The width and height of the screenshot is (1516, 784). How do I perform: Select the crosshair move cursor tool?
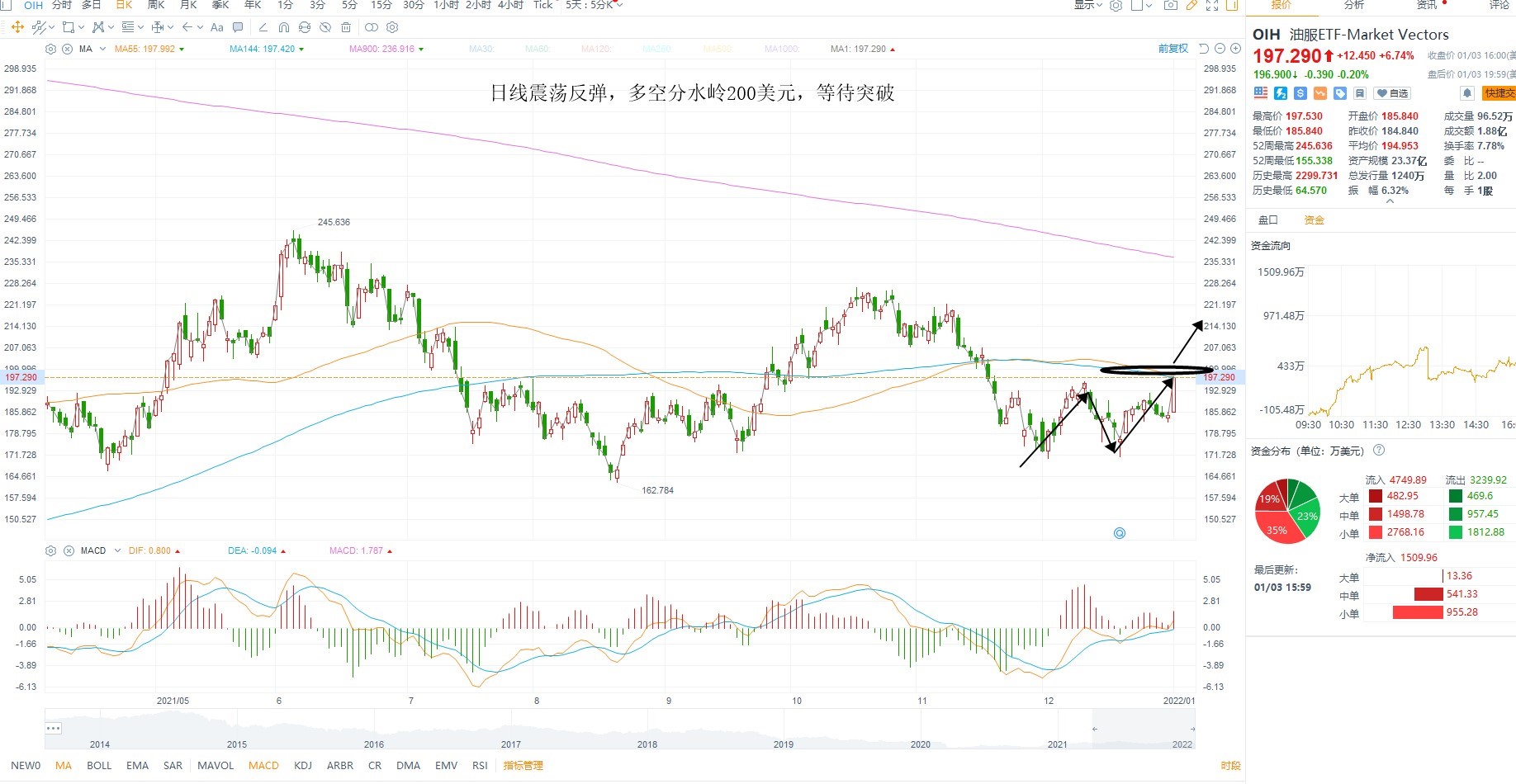click(x=17, y=27)
